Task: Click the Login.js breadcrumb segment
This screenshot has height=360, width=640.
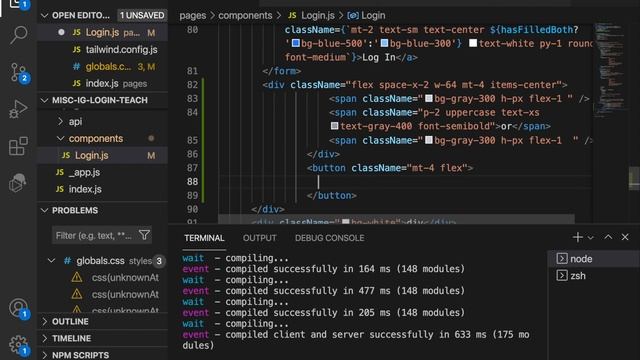Action: point(311,16)
